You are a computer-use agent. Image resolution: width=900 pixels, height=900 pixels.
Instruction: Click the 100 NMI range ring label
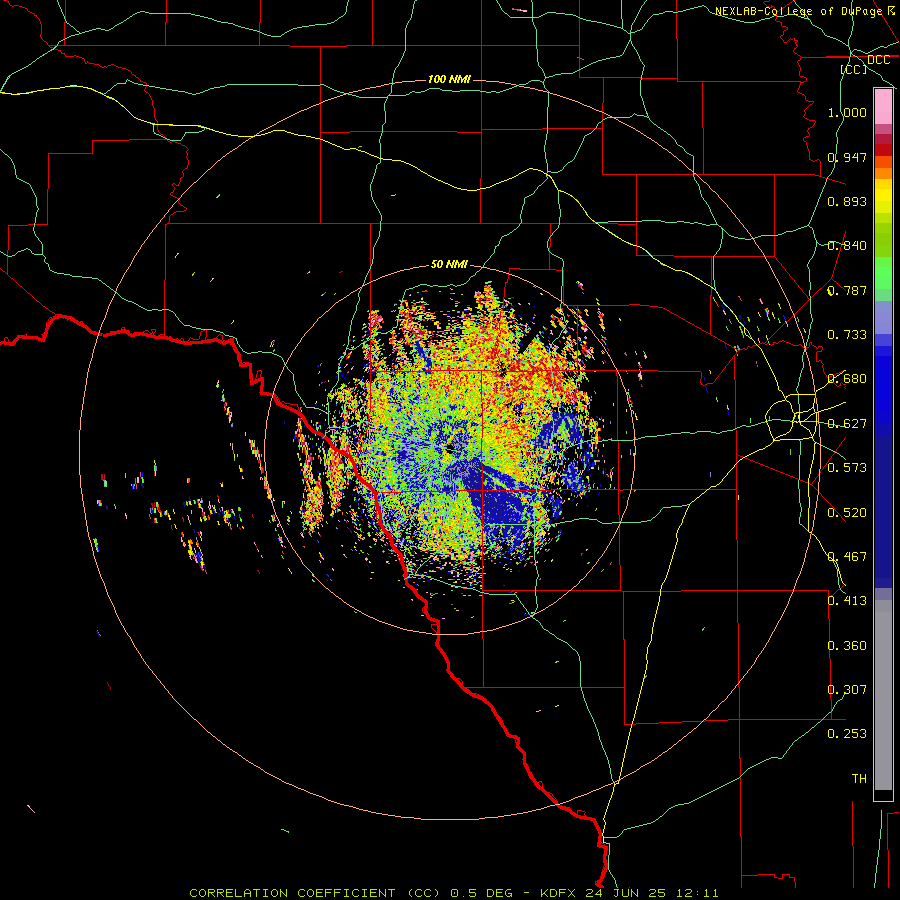click(449, 79)
